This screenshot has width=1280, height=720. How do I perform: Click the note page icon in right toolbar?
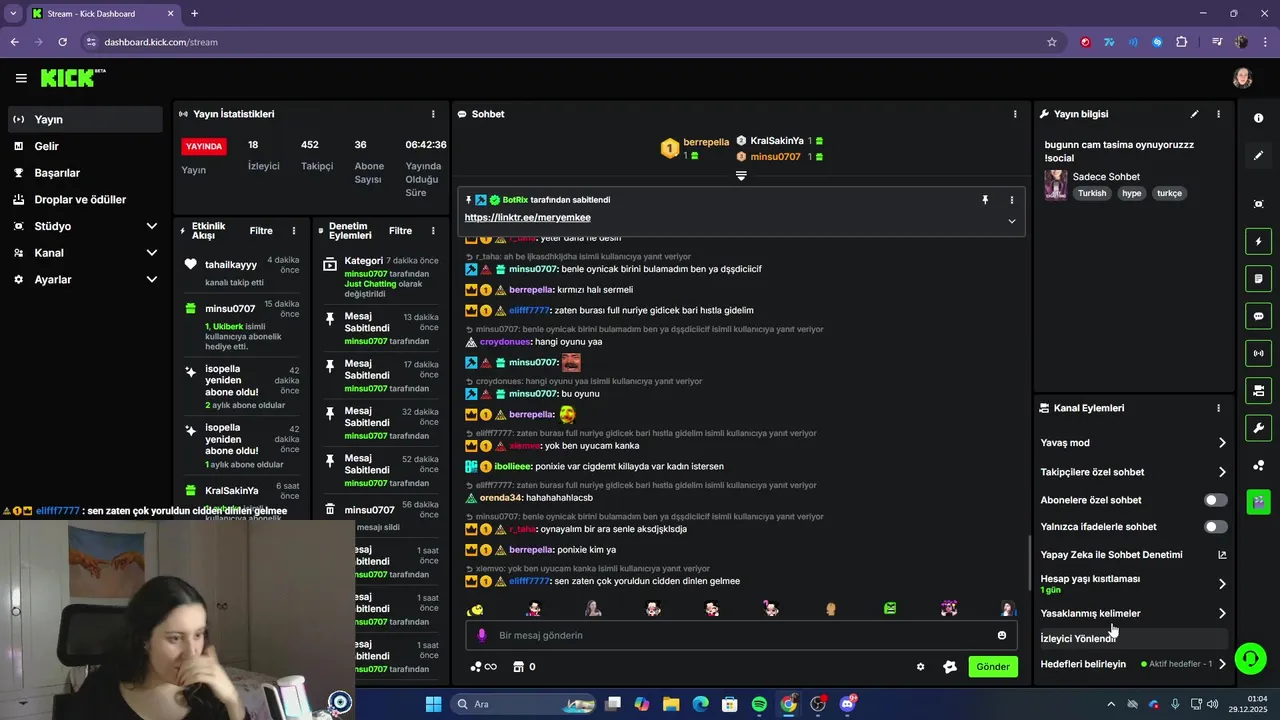click(x=1258, y=278)
